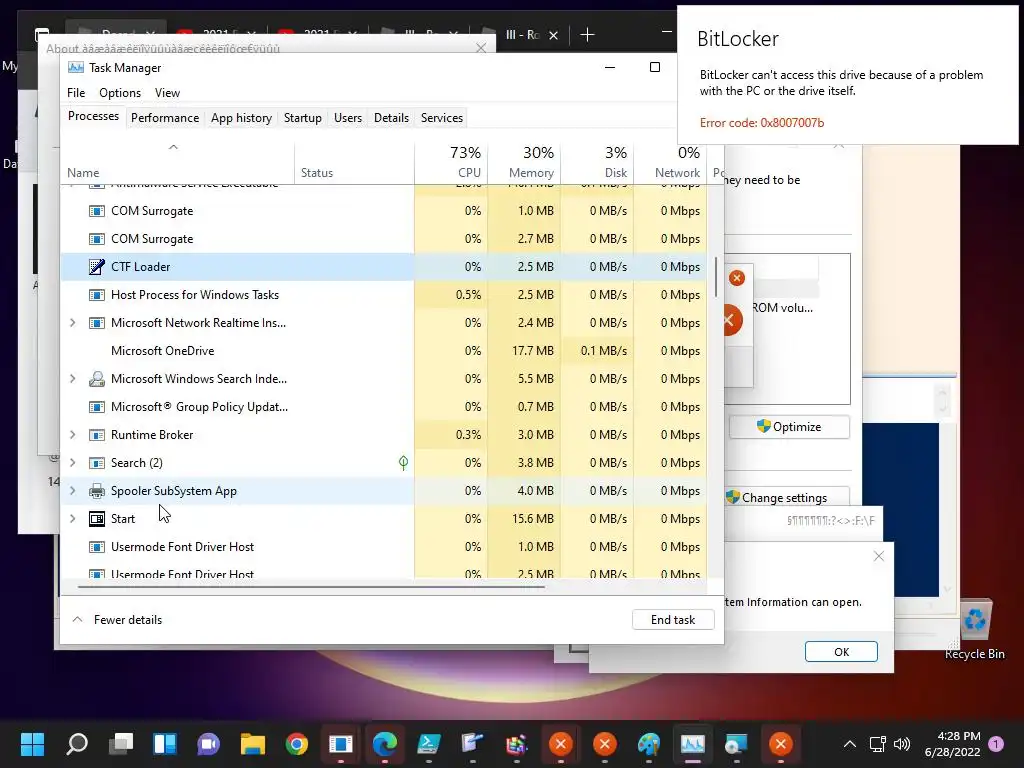Image resolution: width=1024 pixels, height=768 pixels.
Task: Click the Spooler SubSystem App printer icon
Action: (x=97, y=490)
